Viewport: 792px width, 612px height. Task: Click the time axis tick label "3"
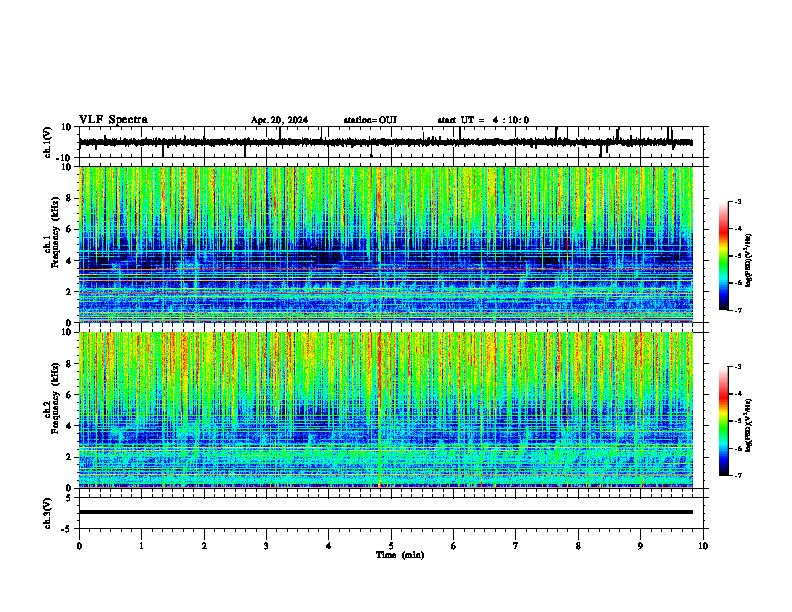click(266, 545)
